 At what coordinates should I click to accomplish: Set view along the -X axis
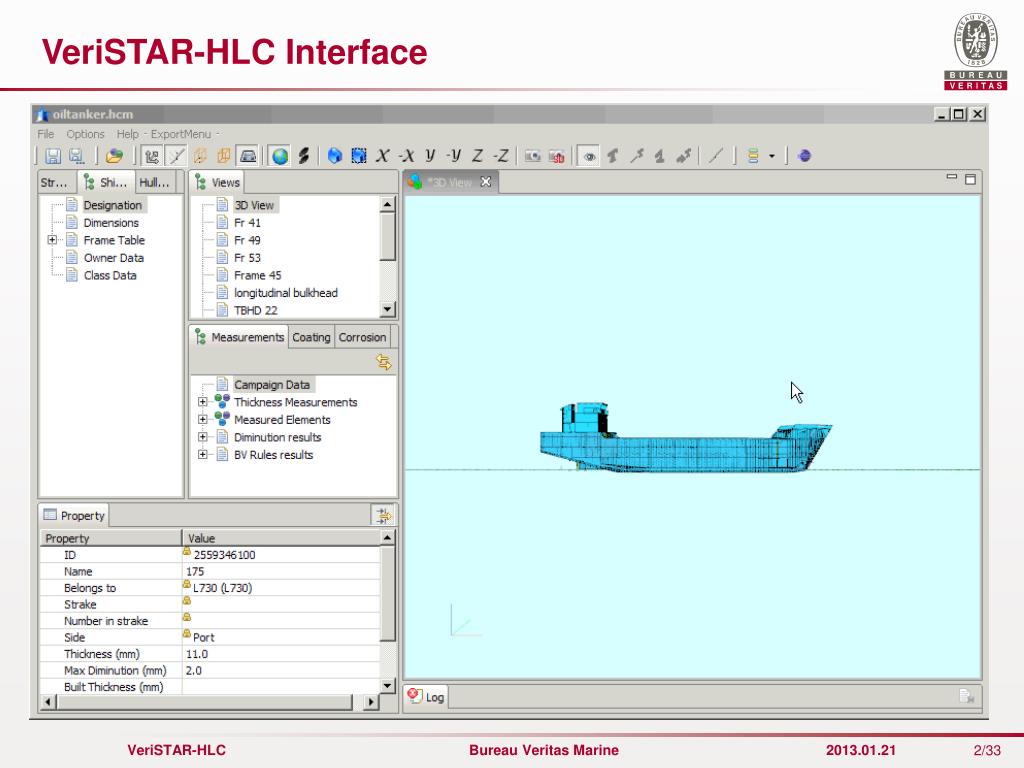(406, 156)
